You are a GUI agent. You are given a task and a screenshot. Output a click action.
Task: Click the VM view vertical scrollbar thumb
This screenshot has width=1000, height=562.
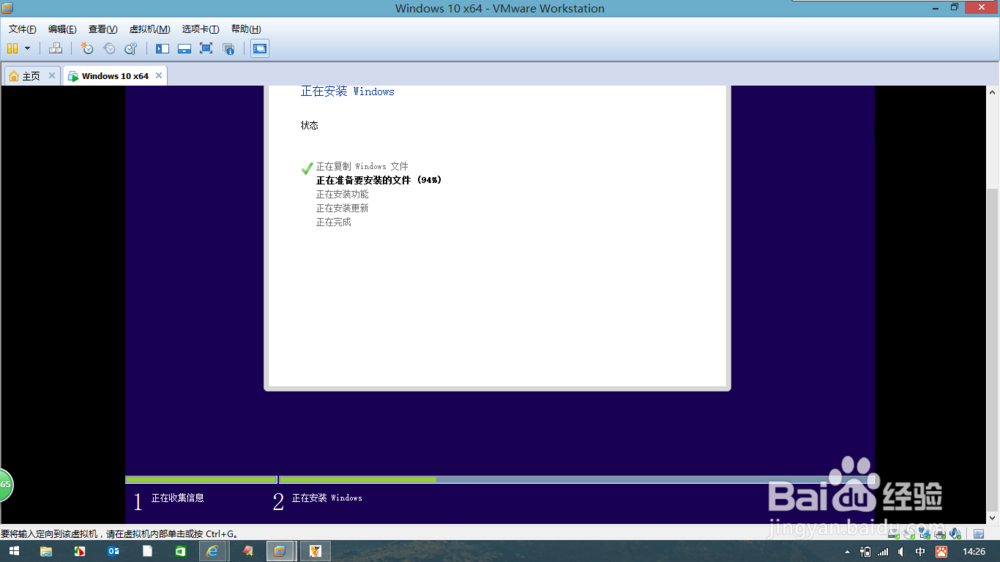tap(992, 348)
